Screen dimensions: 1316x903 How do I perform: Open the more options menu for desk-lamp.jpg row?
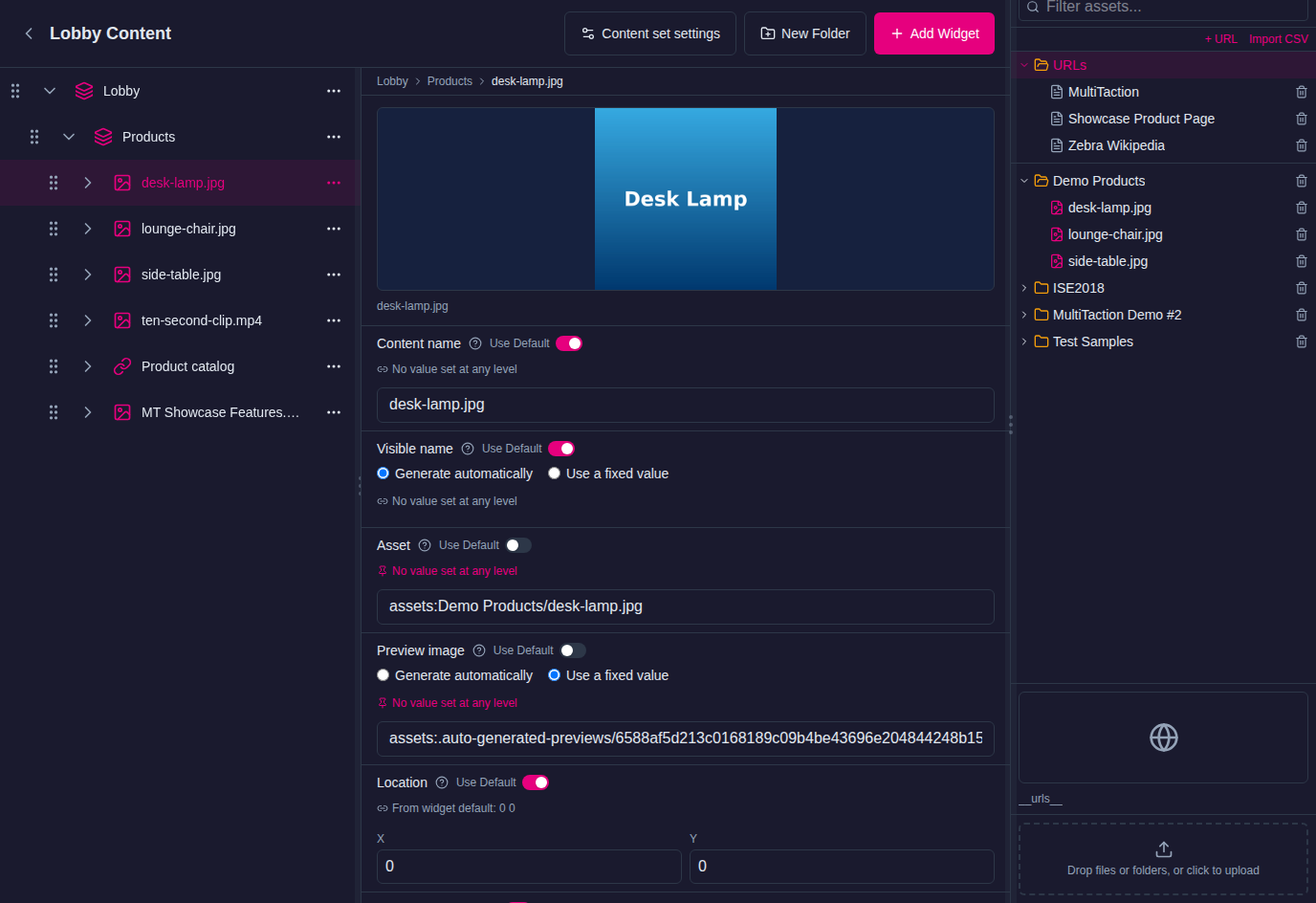click(334, 183)
